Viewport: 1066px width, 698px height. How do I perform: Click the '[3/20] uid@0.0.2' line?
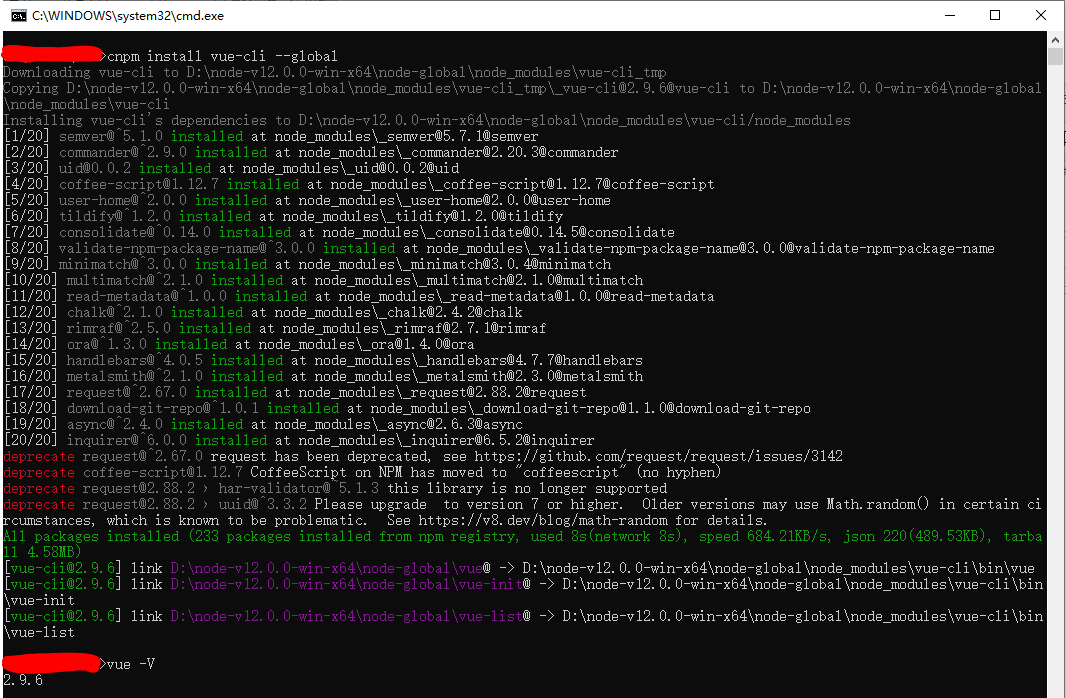click(231, 168)
